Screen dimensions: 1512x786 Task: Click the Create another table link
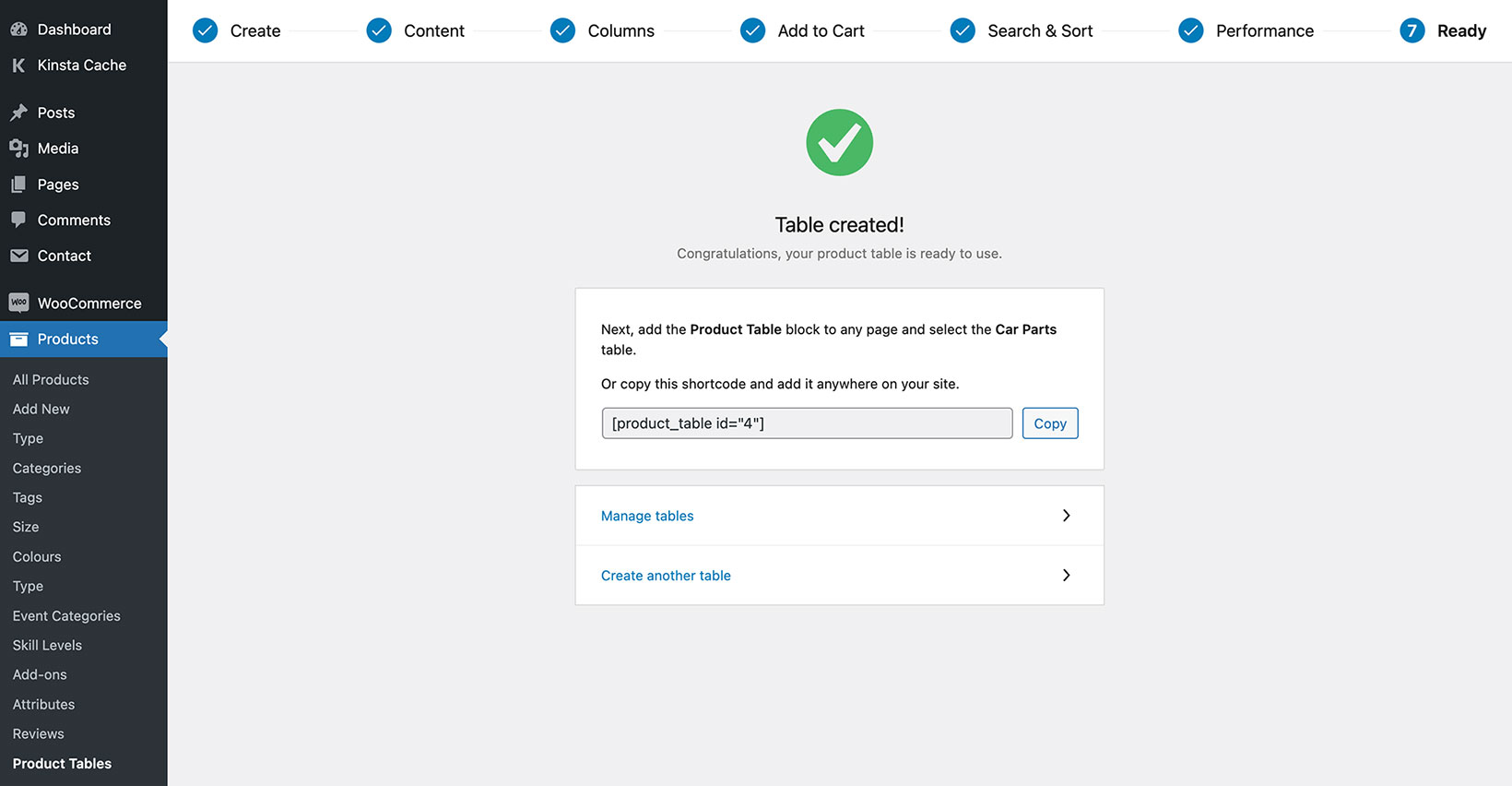coord(666,576)
